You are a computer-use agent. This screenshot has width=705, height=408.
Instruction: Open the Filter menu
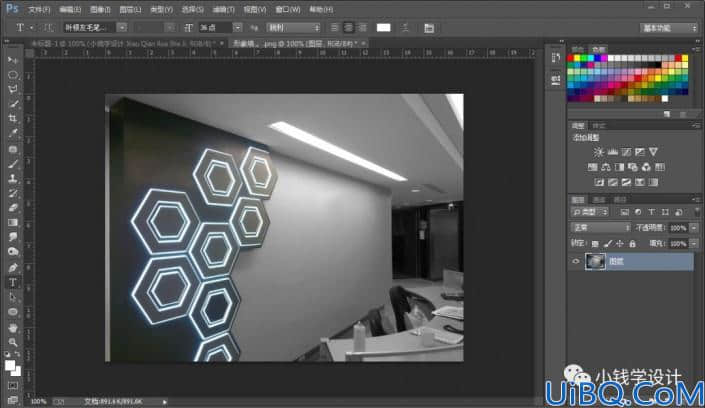pos(223,9)
